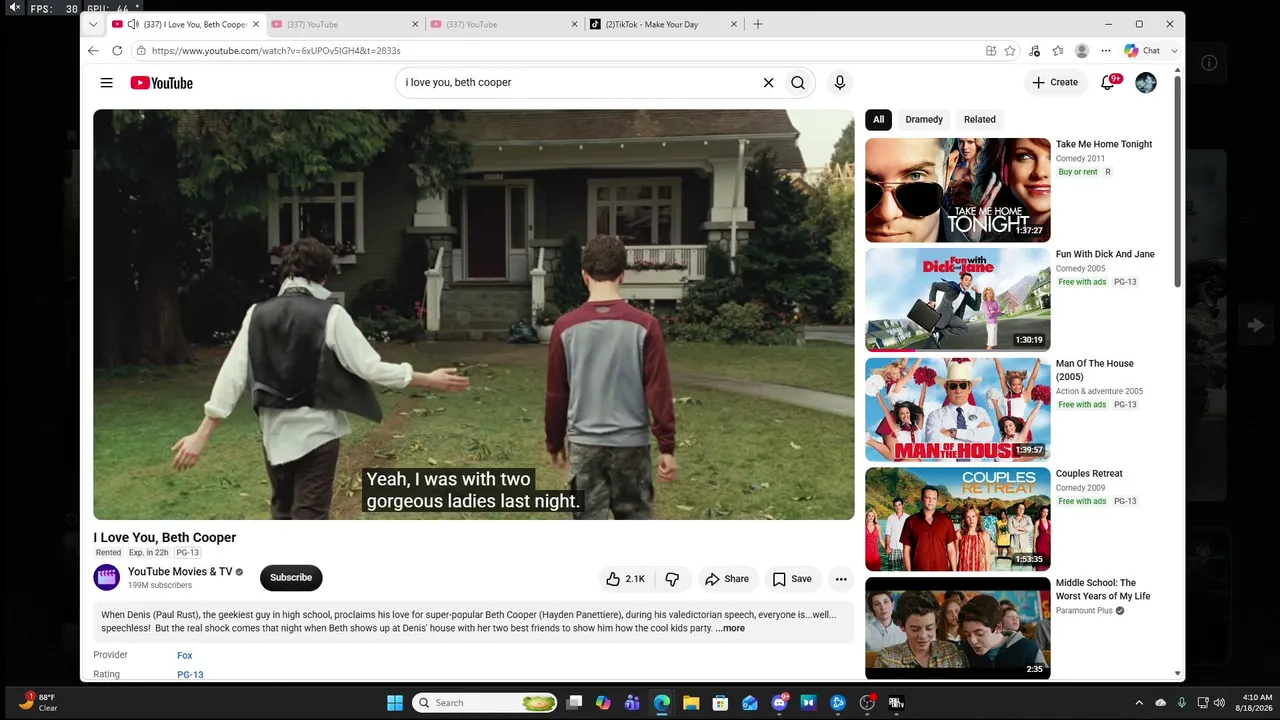Click the Windows taskbar Search box

485,703
